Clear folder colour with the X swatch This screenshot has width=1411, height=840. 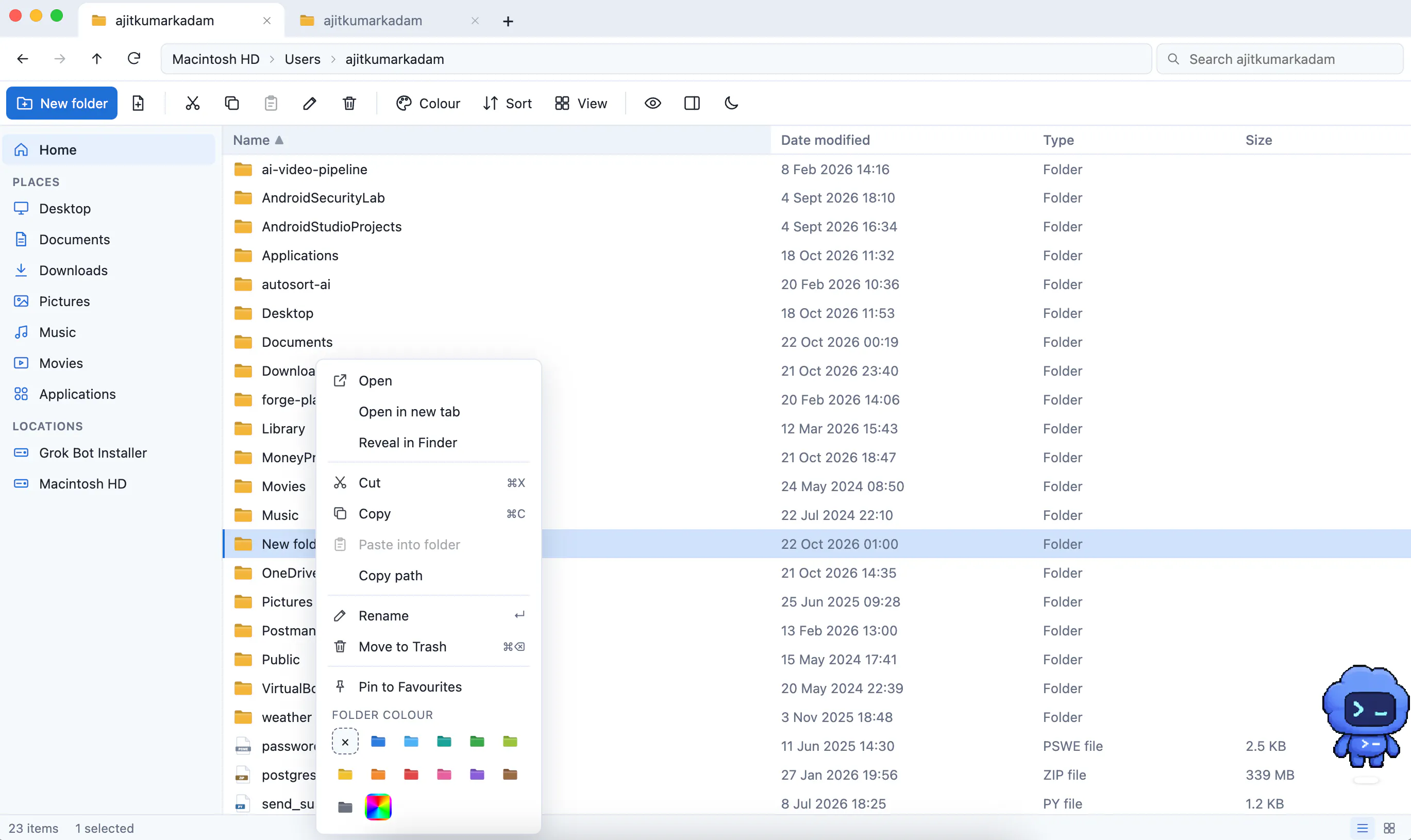345,742
